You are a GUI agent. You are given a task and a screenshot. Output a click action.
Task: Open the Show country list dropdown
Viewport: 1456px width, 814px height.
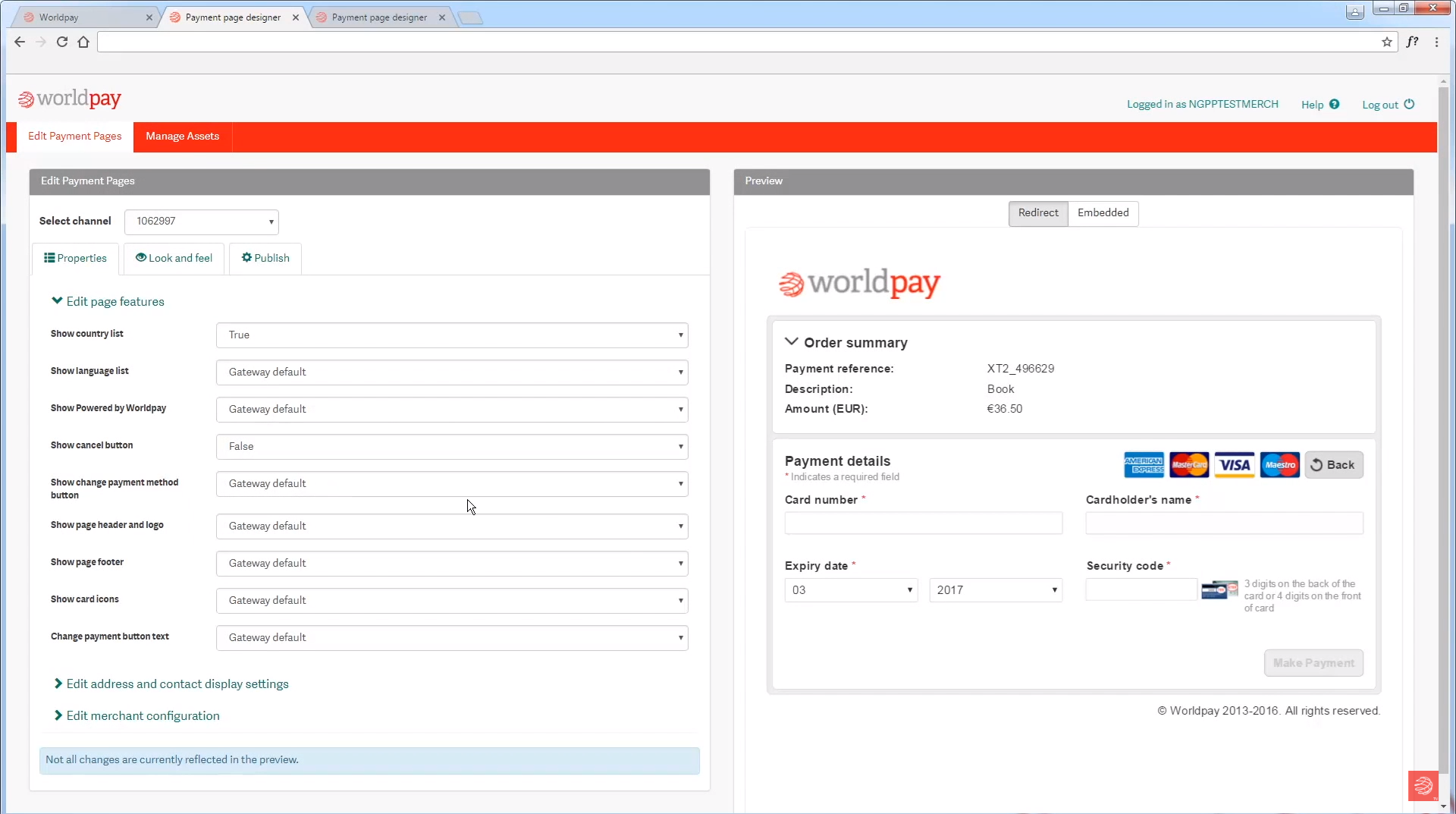pos(452,335)
